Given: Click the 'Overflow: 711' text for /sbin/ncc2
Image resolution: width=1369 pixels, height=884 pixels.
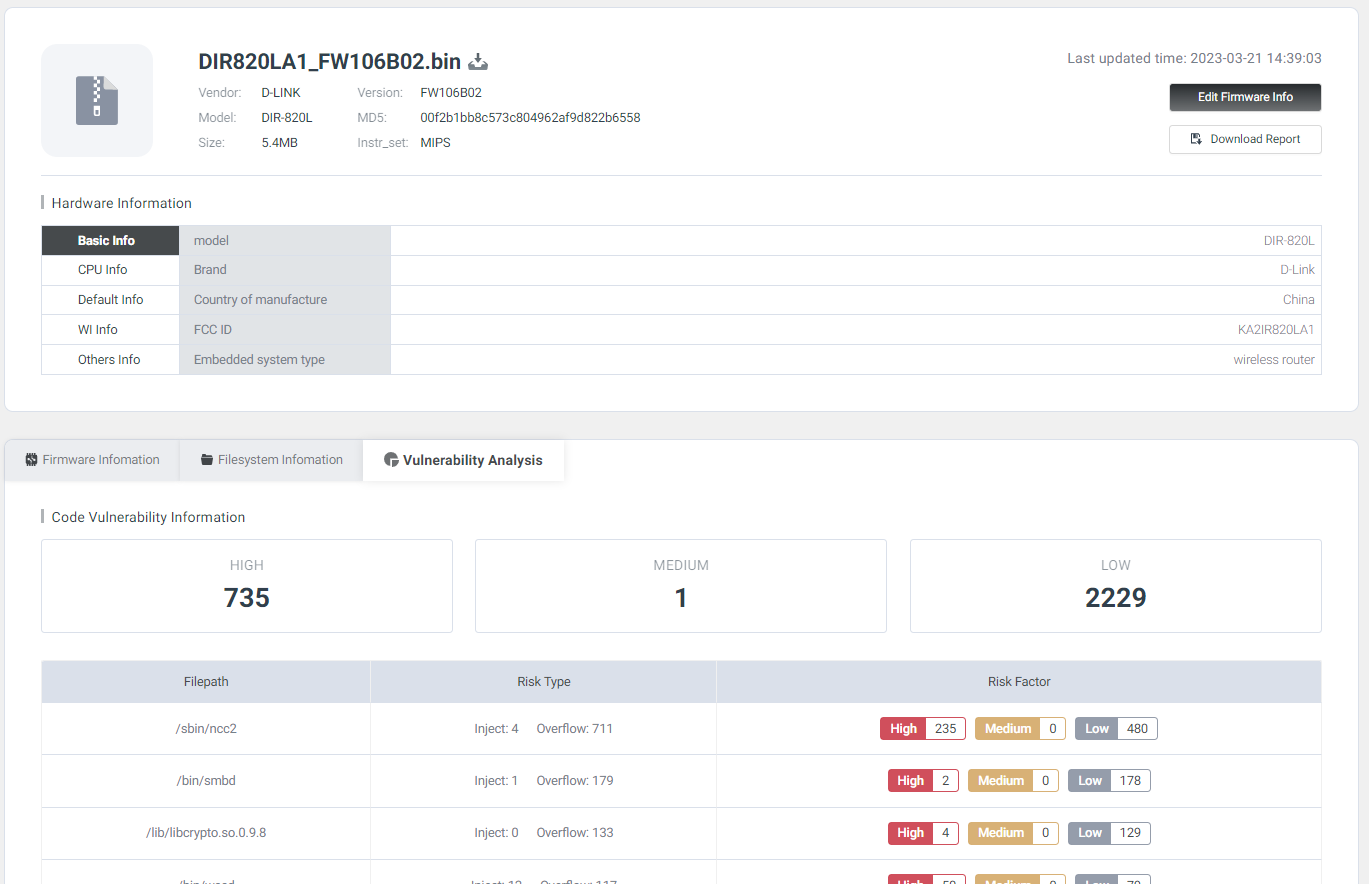Looking at the screenshot, I should tap(575, 729).
